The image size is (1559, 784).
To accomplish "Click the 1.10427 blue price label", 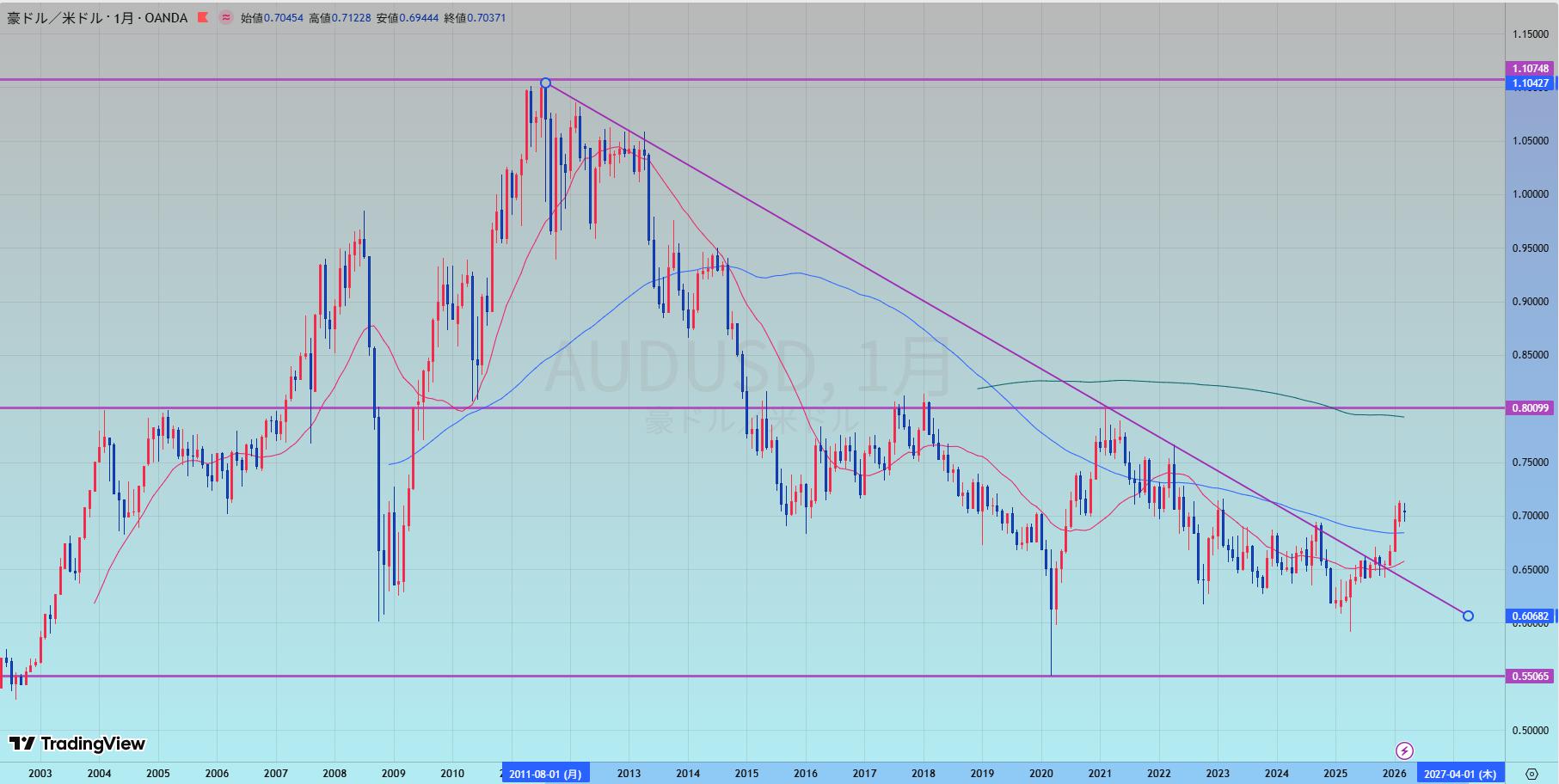I will [x=1530, y=83].
